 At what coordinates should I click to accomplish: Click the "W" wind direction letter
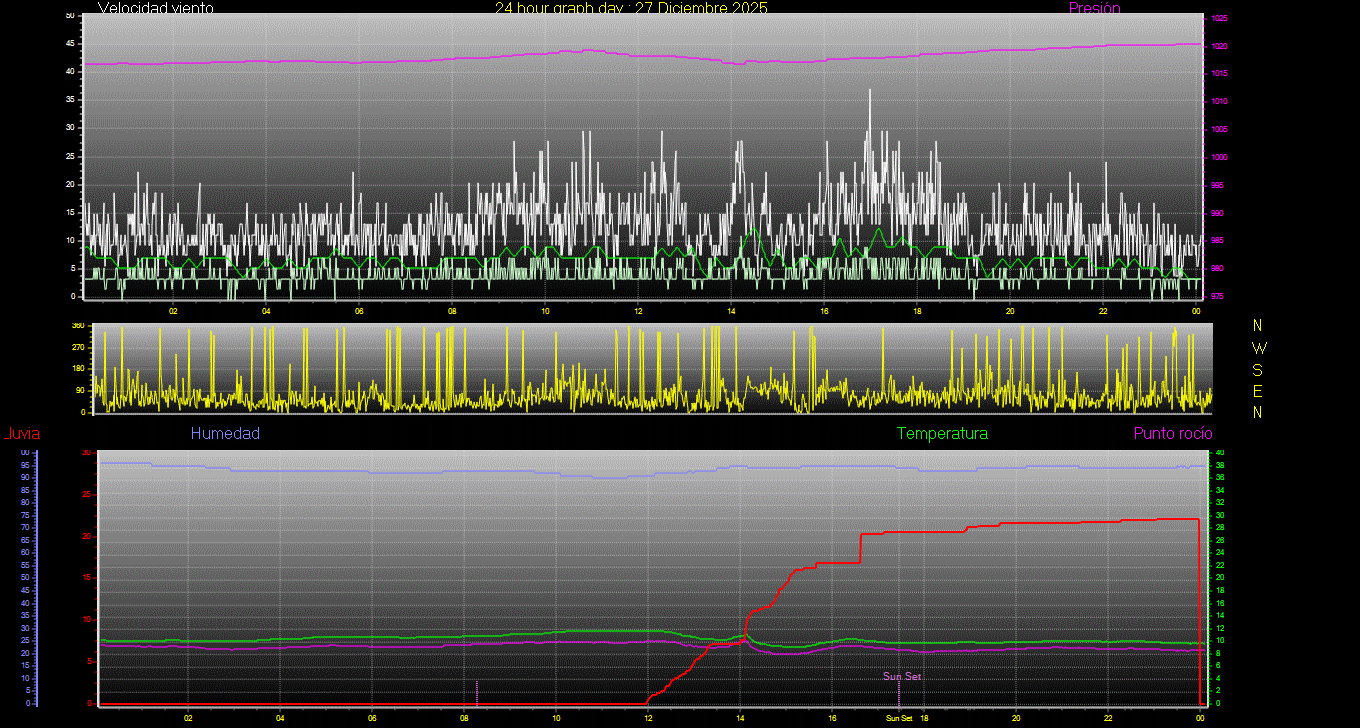click(1258, 348)
